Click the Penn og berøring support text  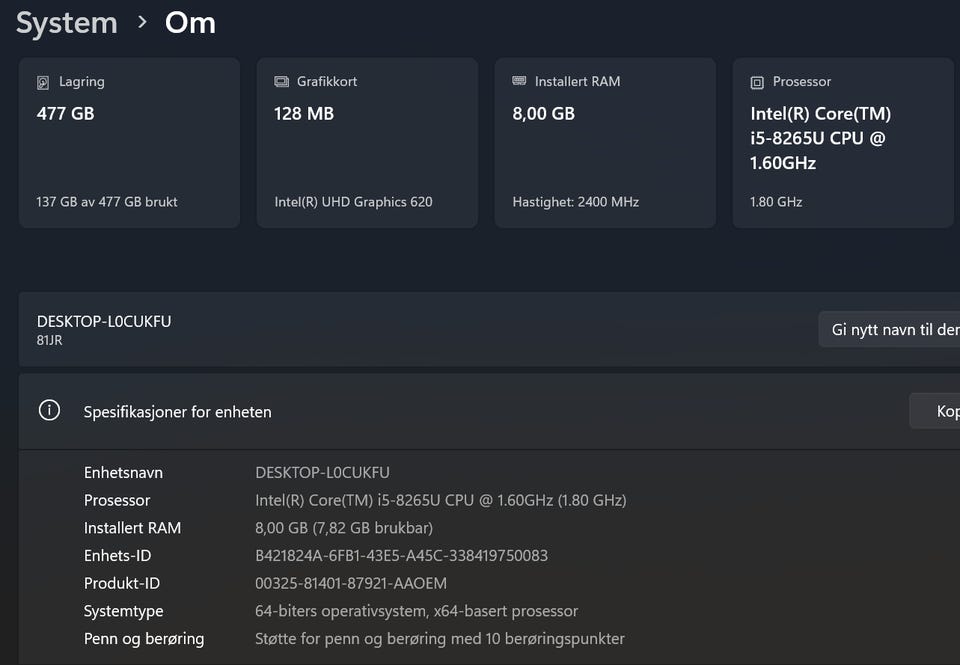point(440,638)
